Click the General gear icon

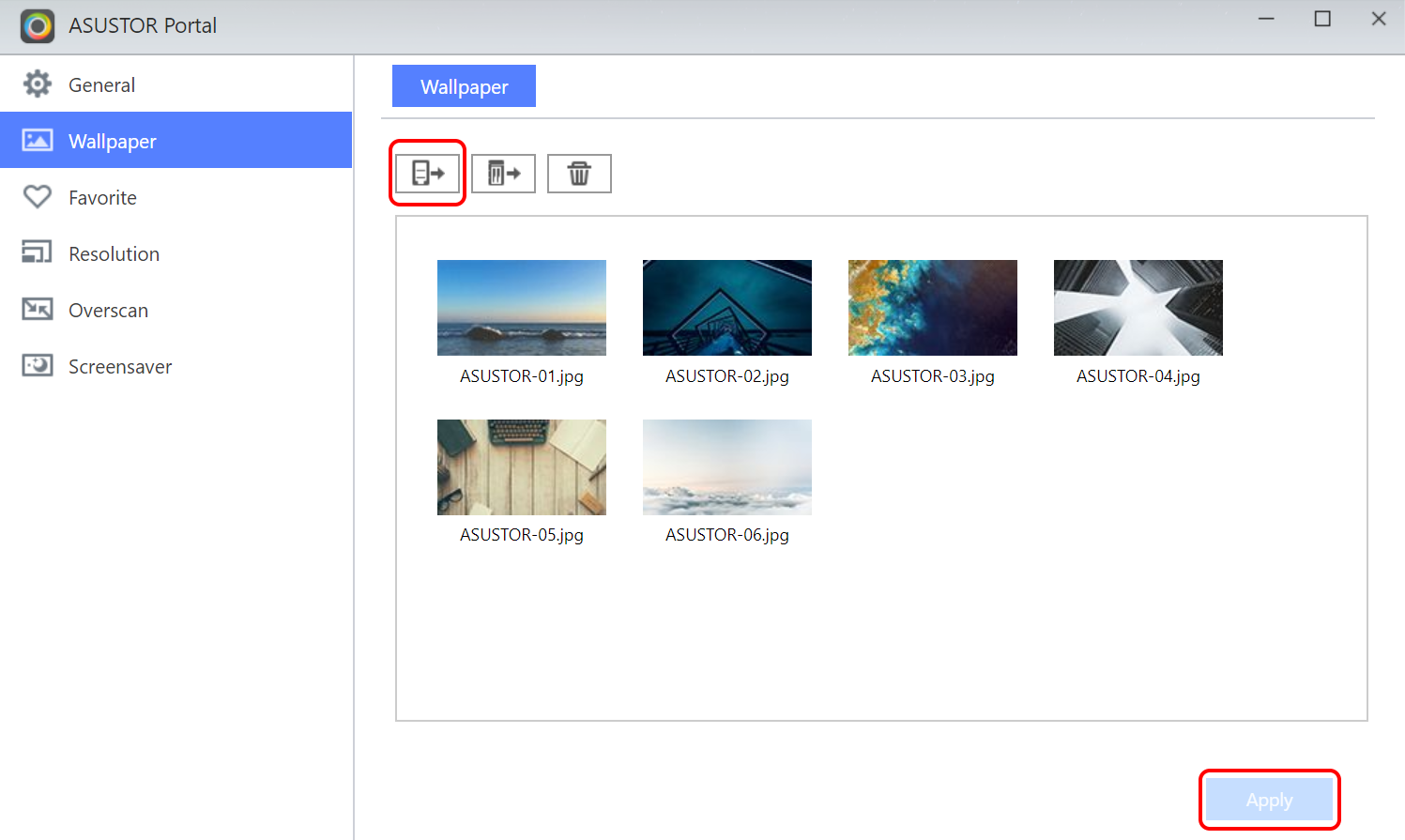pyautogui.click(x=38, y=84)
